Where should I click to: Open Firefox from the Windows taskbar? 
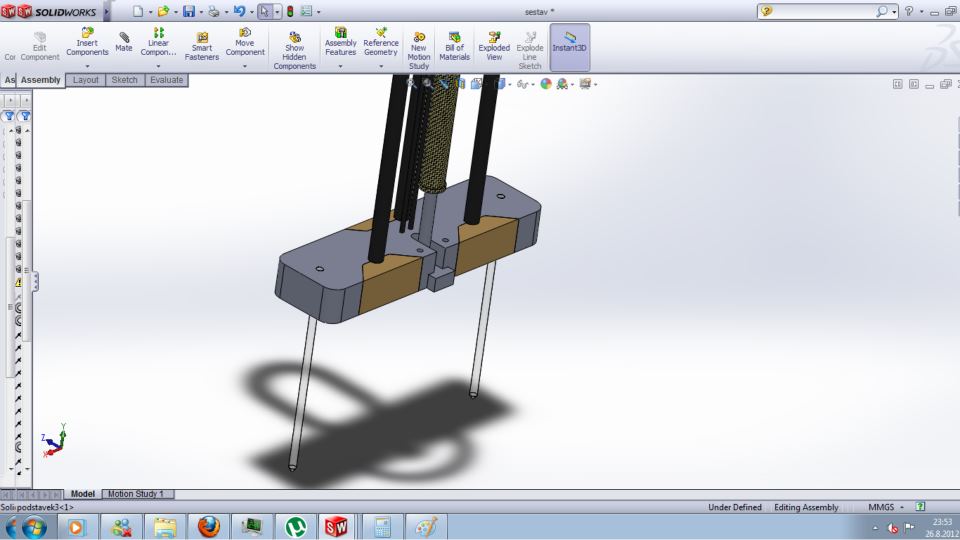click(x=209, y=525)
